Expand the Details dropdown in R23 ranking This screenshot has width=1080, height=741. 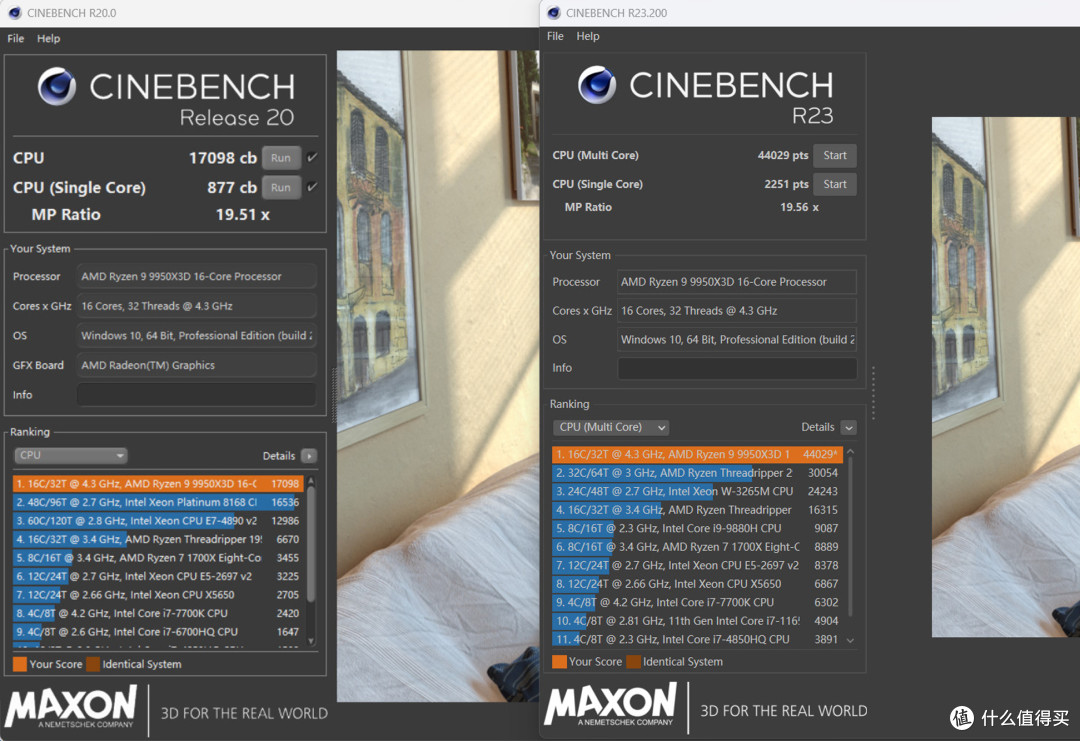(849, 427)
